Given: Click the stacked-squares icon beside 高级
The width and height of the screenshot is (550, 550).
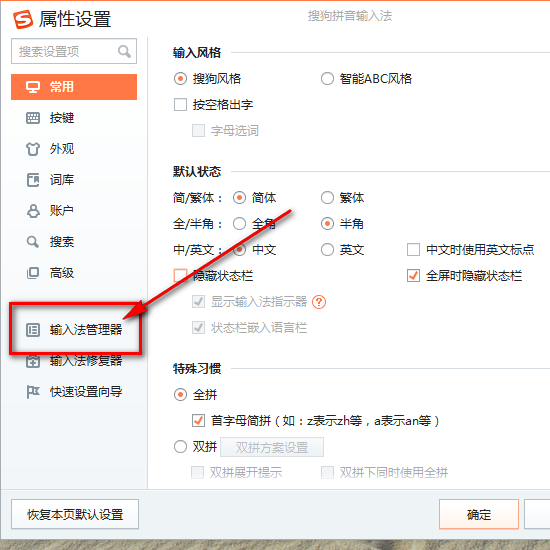Looking at the screenshot, I should (33, 273).
